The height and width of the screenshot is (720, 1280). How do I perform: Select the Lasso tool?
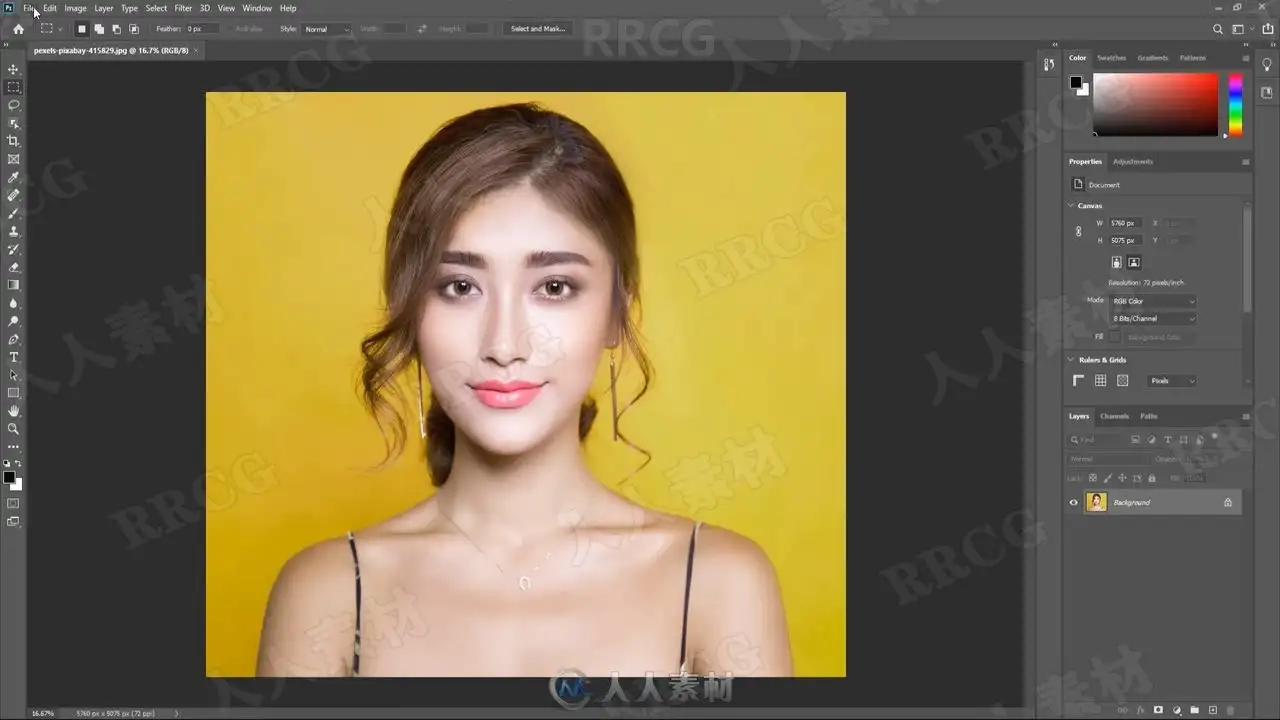tap(14, 105)
